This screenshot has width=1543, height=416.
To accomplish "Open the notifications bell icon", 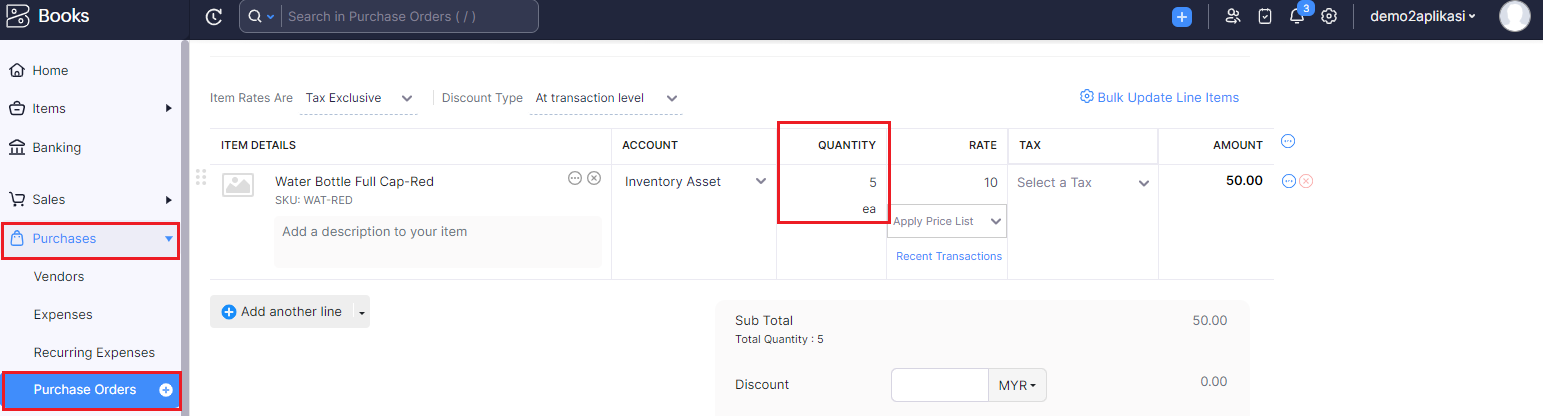I will [x=1297, y=16].
